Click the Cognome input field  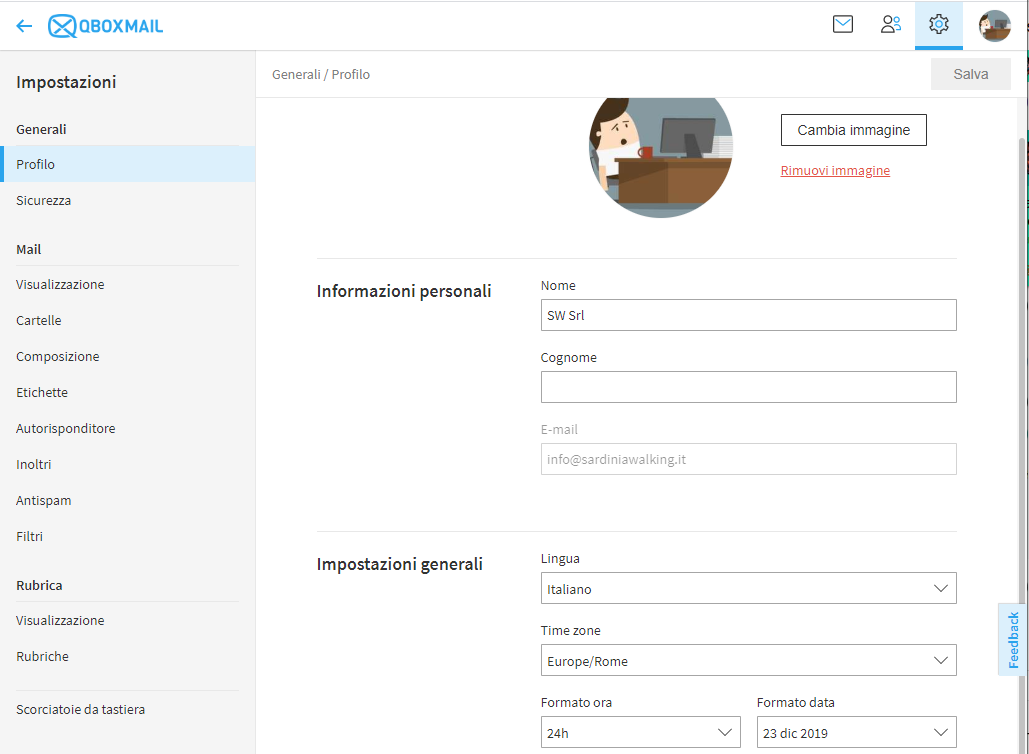coord(748,387)
